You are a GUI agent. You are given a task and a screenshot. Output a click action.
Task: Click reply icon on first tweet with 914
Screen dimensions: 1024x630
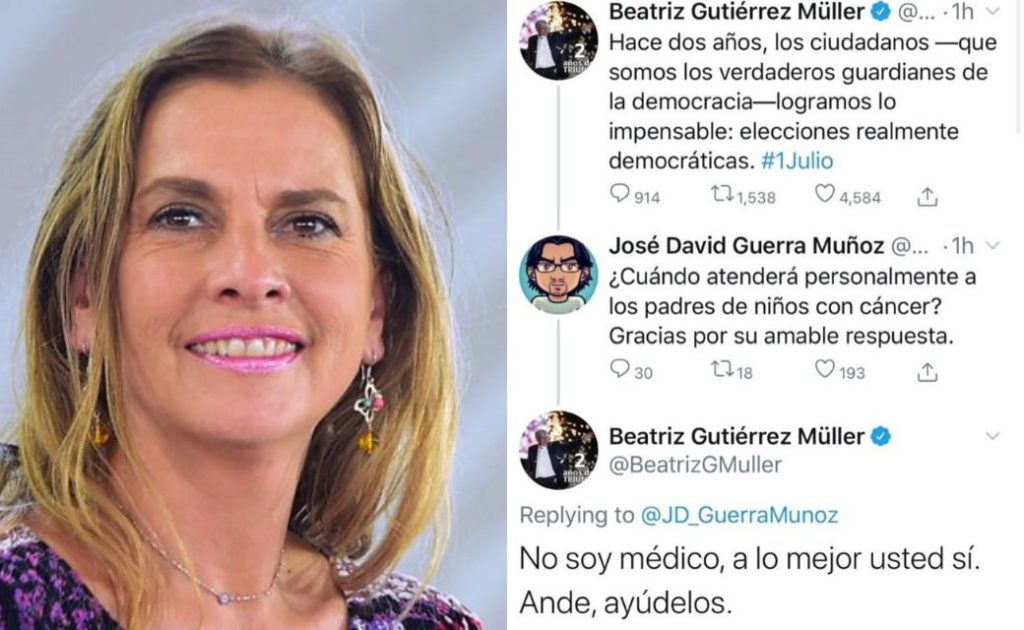[619, 194]
